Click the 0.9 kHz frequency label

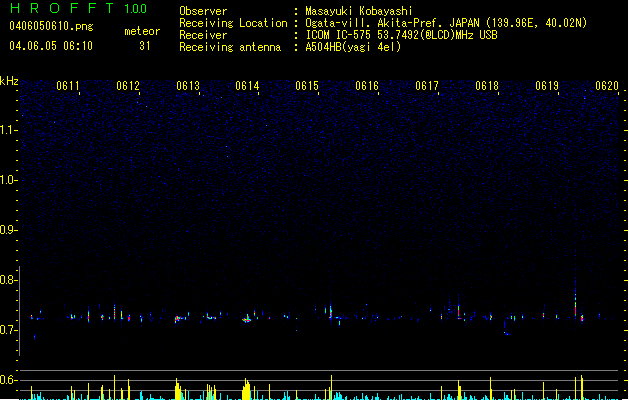(x=8, y=230)
